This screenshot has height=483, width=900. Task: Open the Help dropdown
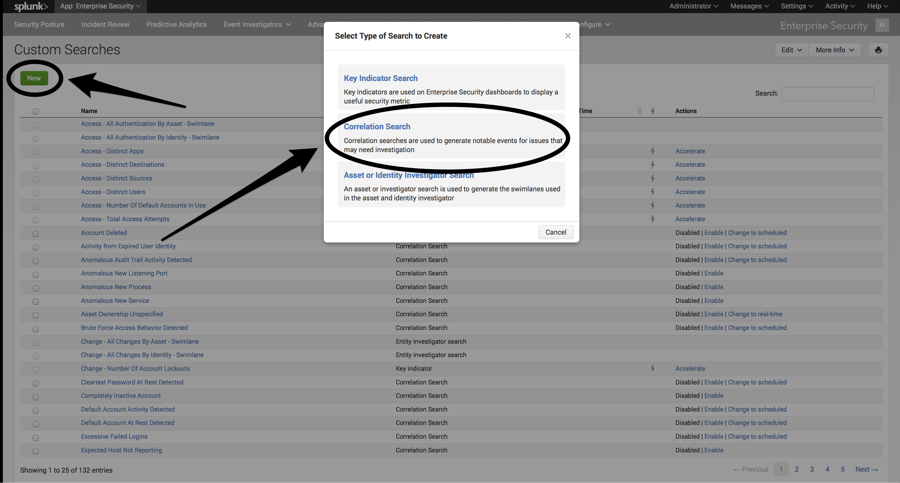[877, 6]
